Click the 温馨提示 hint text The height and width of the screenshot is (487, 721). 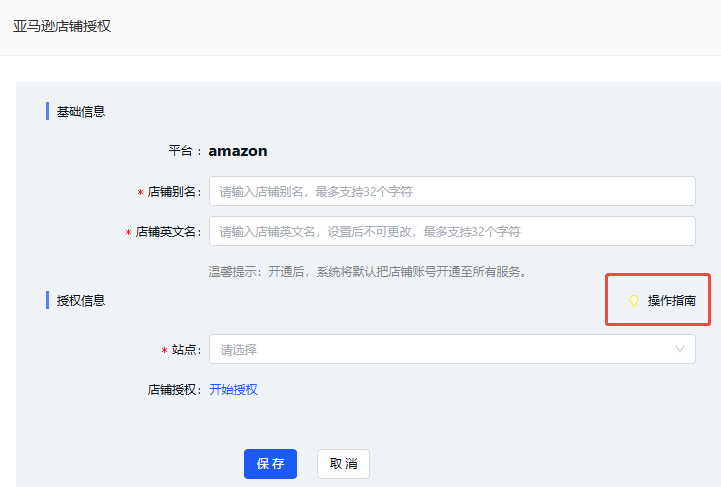[x=368, y=272]
